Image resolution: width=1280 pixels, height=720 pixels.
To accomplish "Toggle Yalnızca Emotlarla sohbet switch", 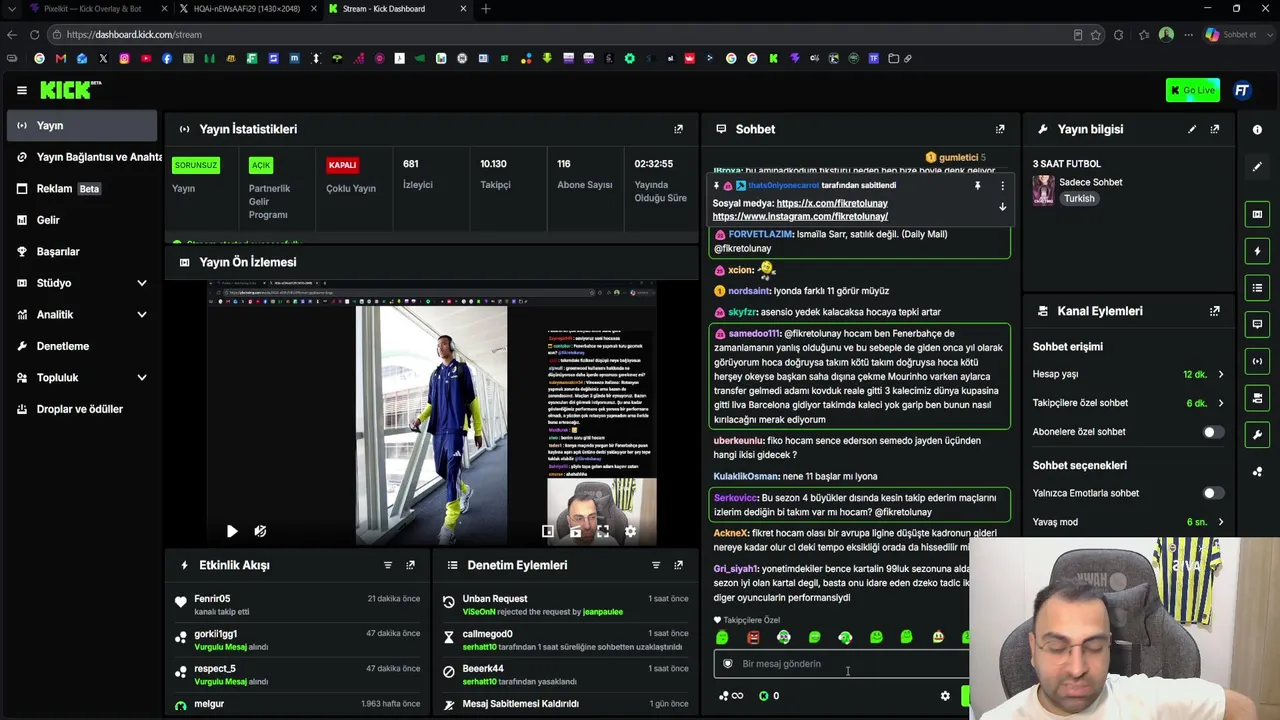I will [1213, 493].
